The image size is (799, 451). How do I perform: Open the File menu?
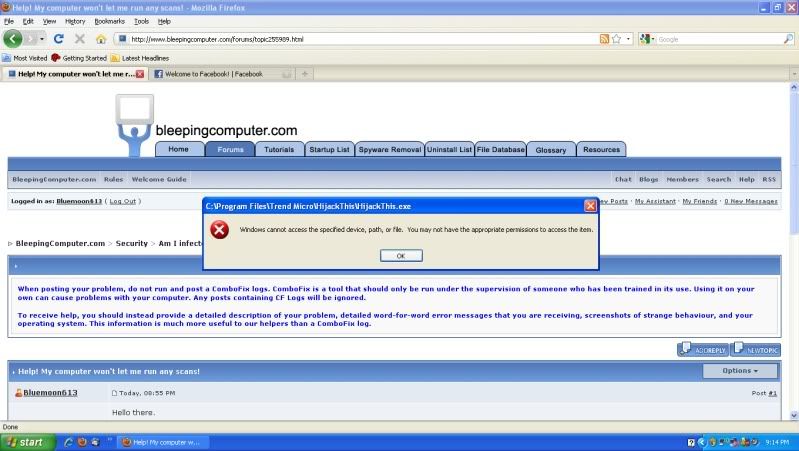[9, 21]
